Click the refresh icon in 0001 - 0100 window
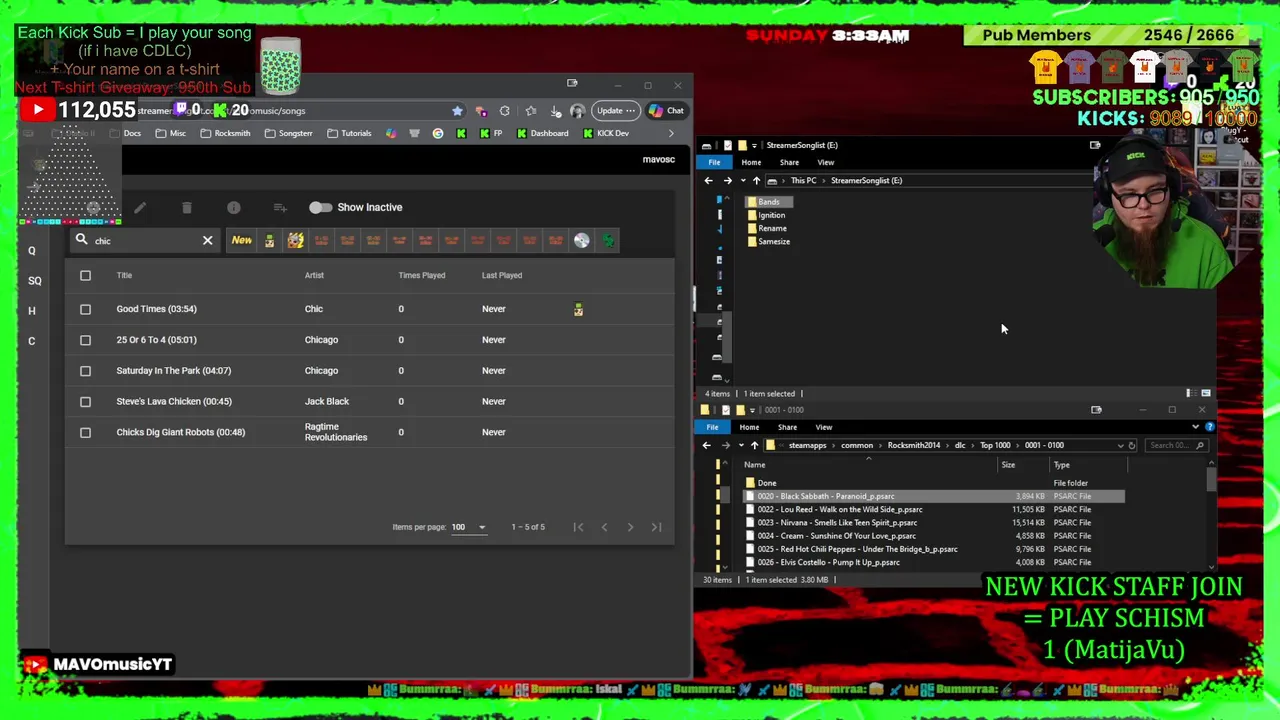1280x720 pixels. coord(1132,445)
